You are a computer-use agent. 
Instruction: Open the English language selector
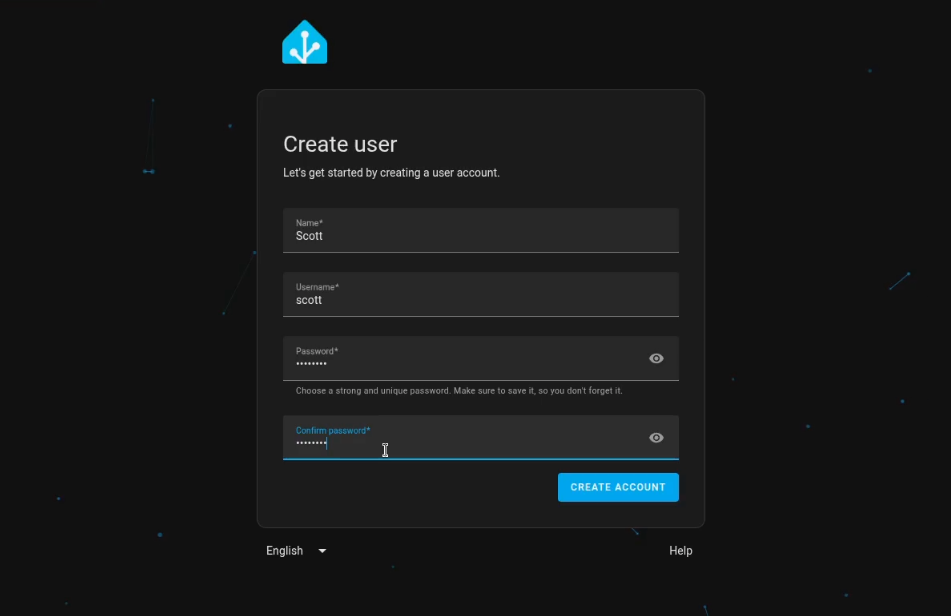click(x=296, y=551)
